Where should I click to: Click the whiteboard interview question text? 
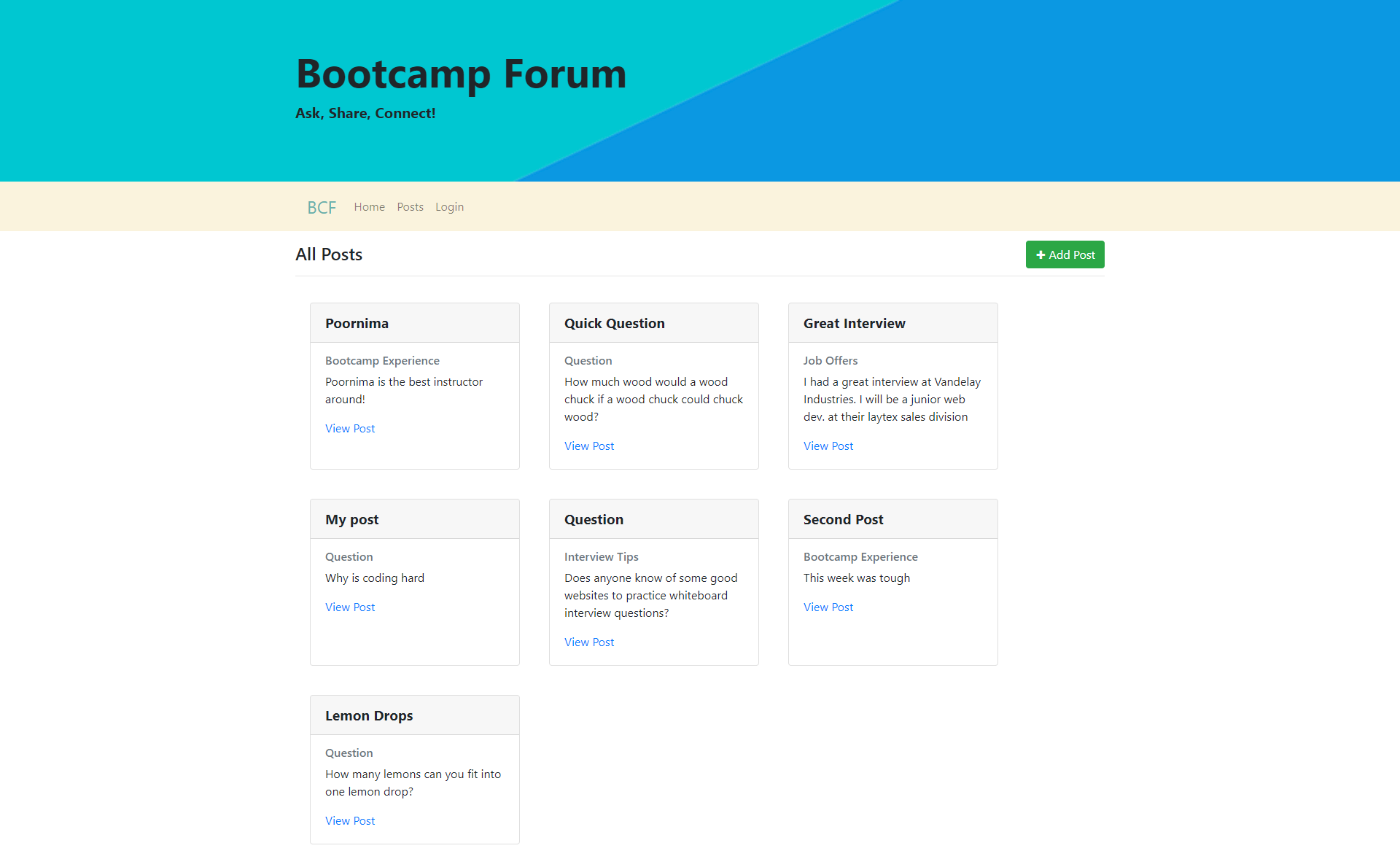tap(650, 596)
